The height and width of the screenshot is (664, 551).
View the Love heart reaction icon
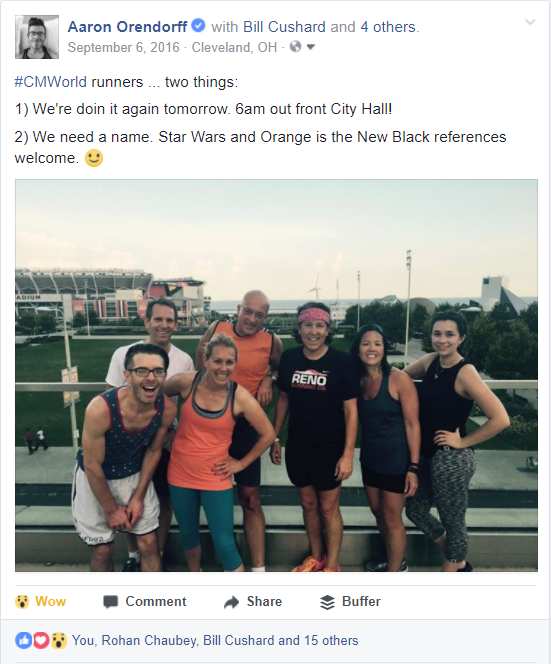[41, 640]
